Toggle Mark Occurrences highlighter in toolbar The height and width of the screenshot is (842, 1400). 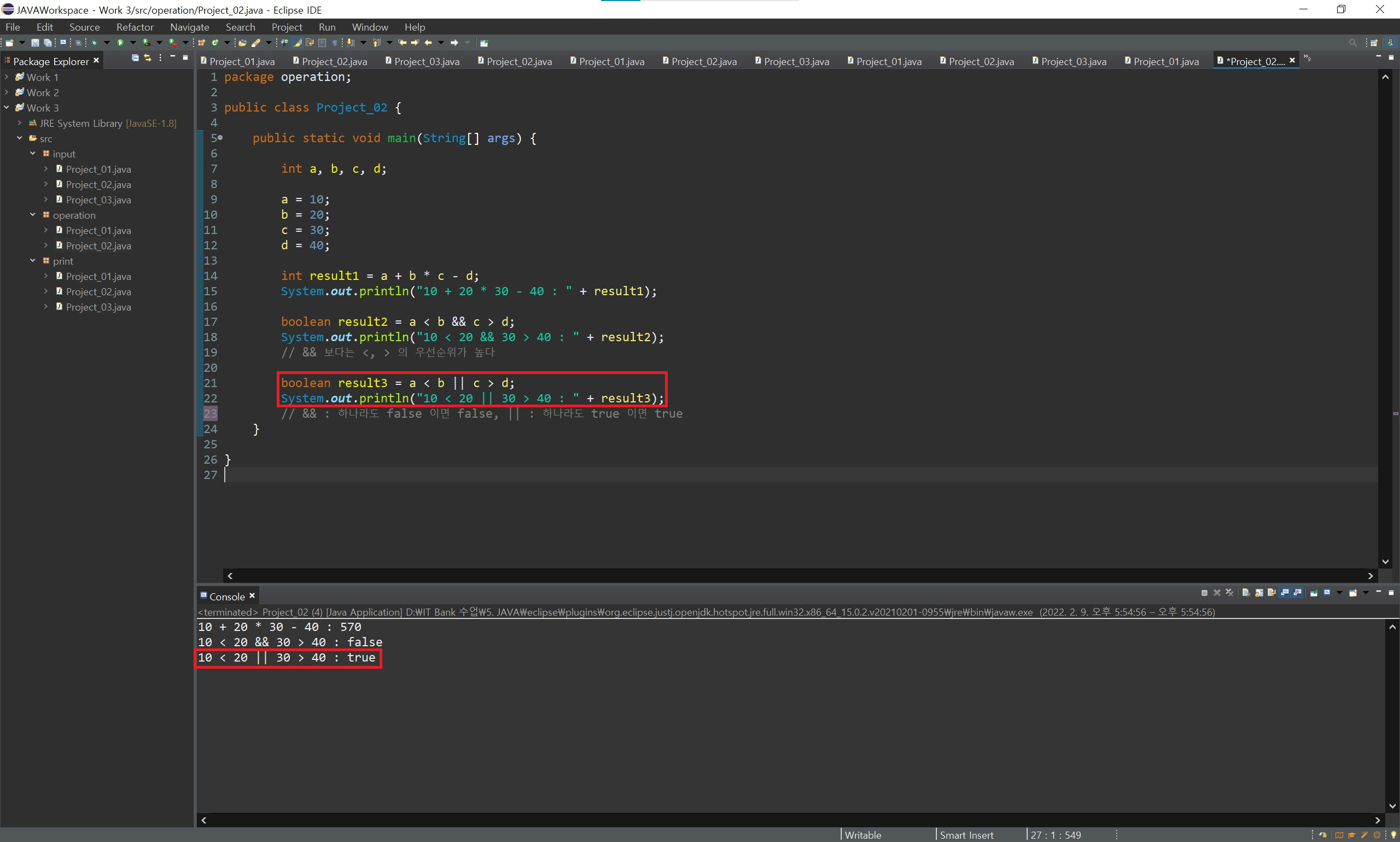tap(297, 43)
